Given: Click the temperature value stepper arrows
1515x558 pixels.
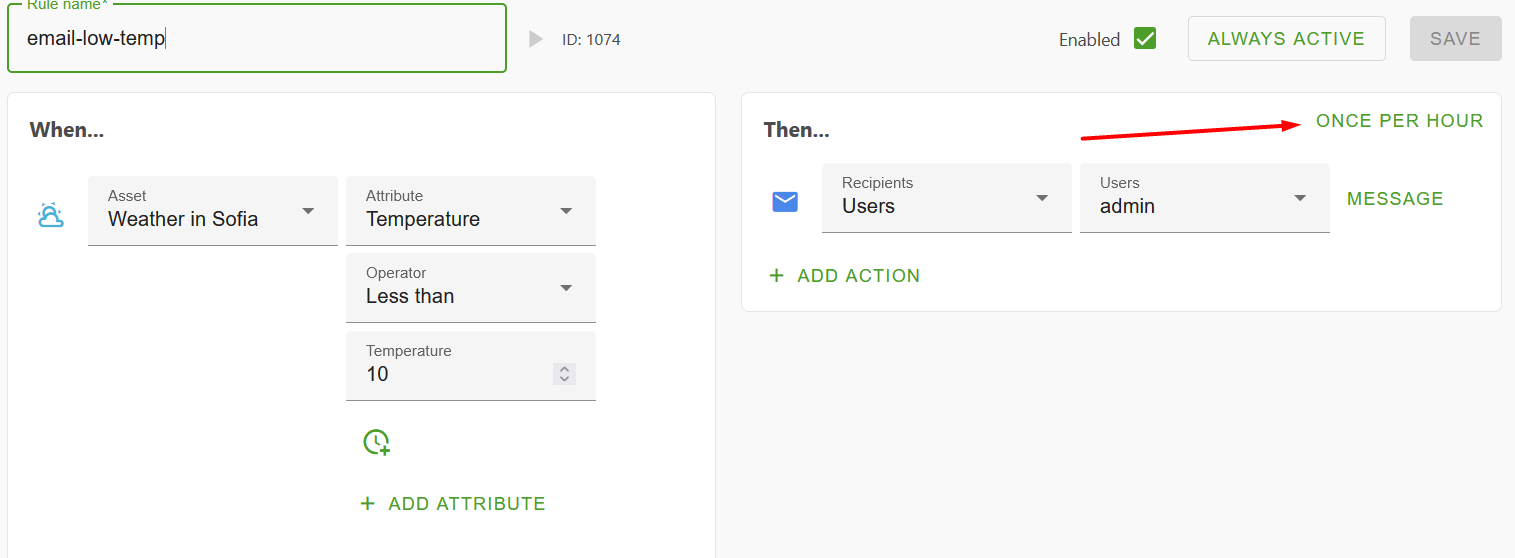Looking at the screenshot, I should (x=564, y=374).
